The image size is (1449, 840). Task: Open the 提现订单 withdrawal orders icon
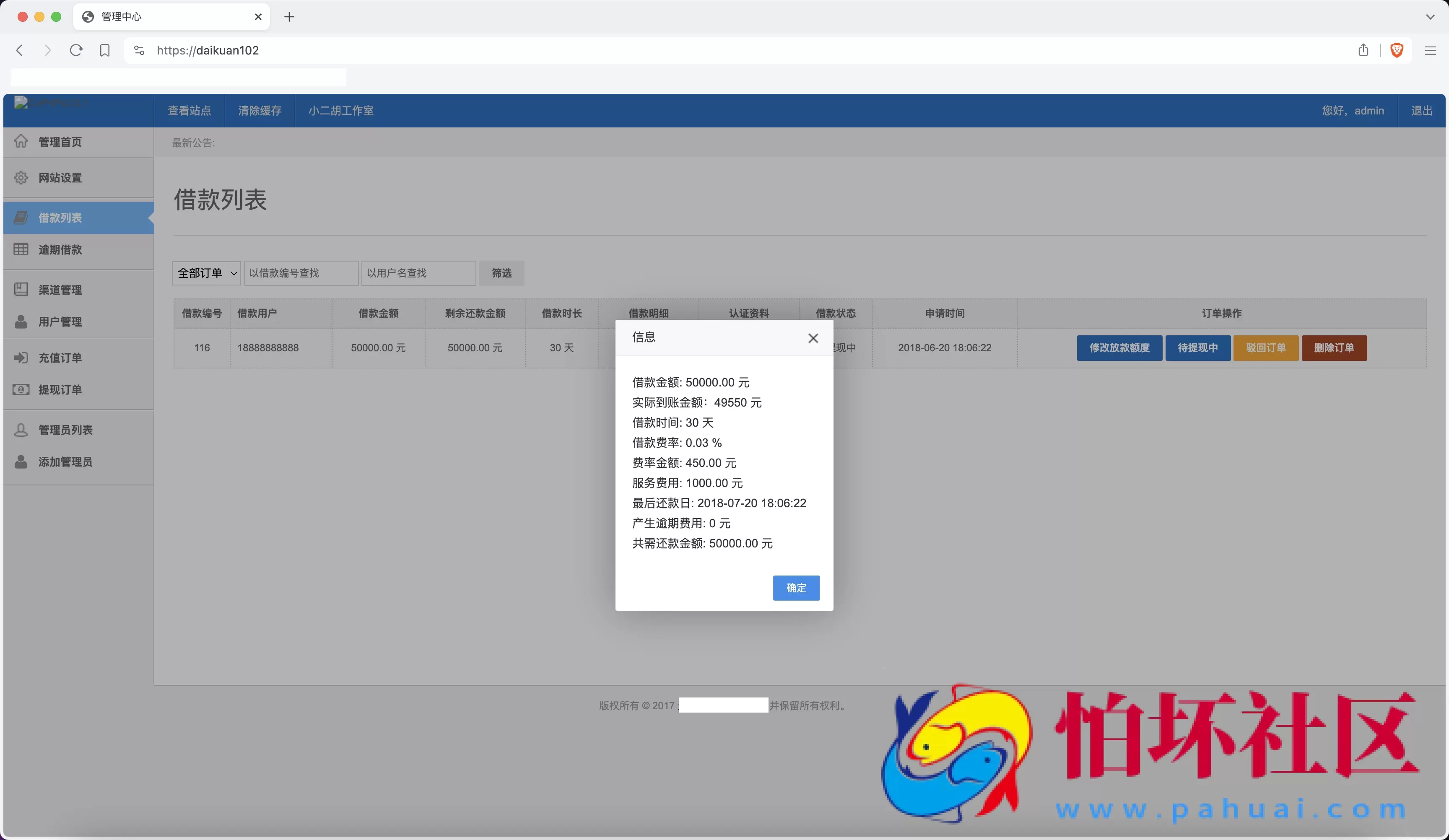[21, 389]
